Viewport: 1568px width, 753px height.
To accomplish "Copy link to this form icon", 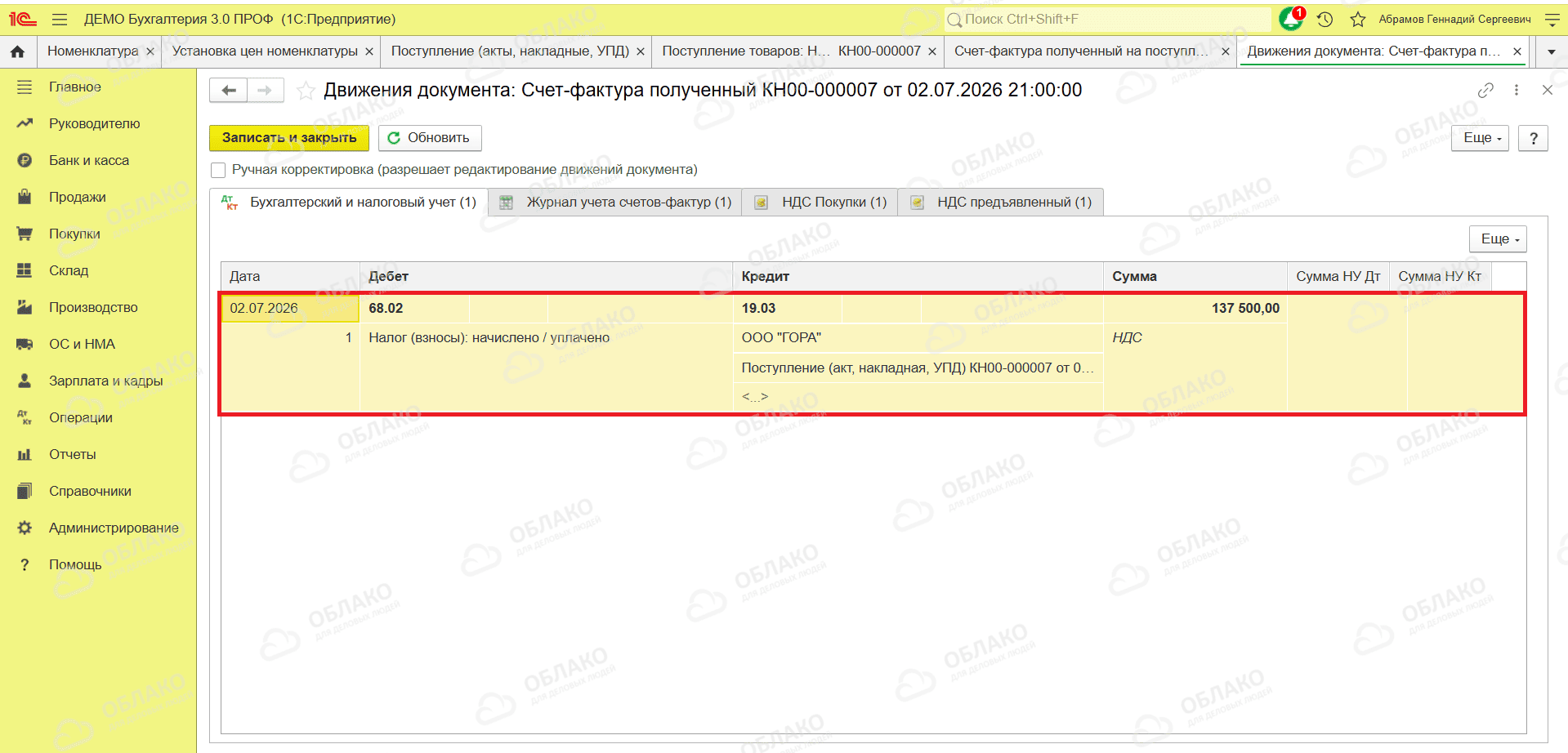I will click(1485, 90).
